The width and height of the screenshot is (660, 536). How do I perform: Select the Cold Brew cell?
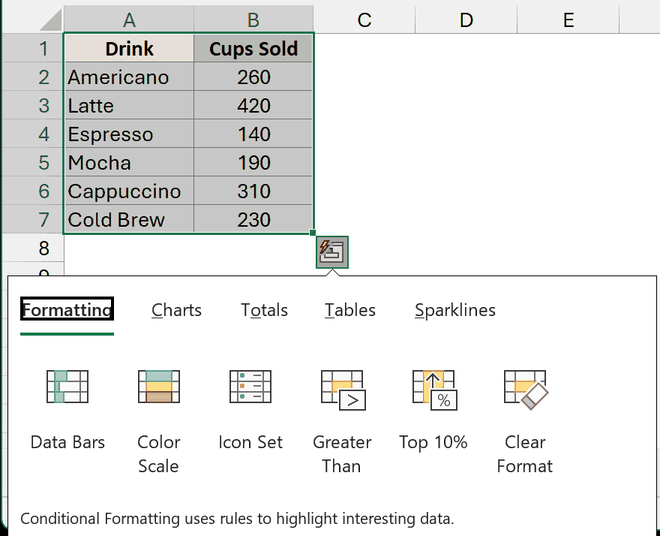pyautogui.click(x=129, y=219)
